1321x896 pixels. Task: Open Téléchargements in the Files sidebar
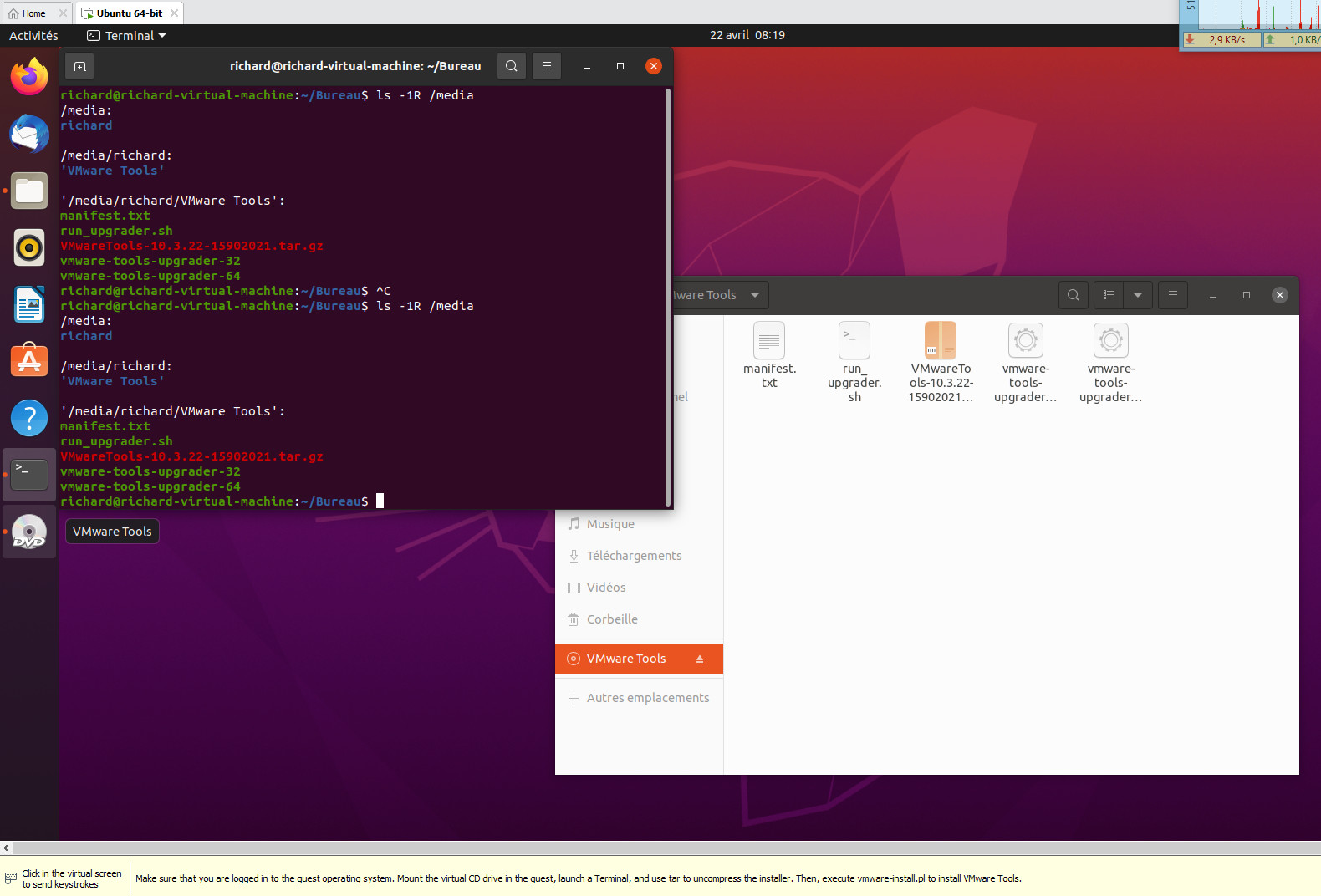click(x=639, y=556)
